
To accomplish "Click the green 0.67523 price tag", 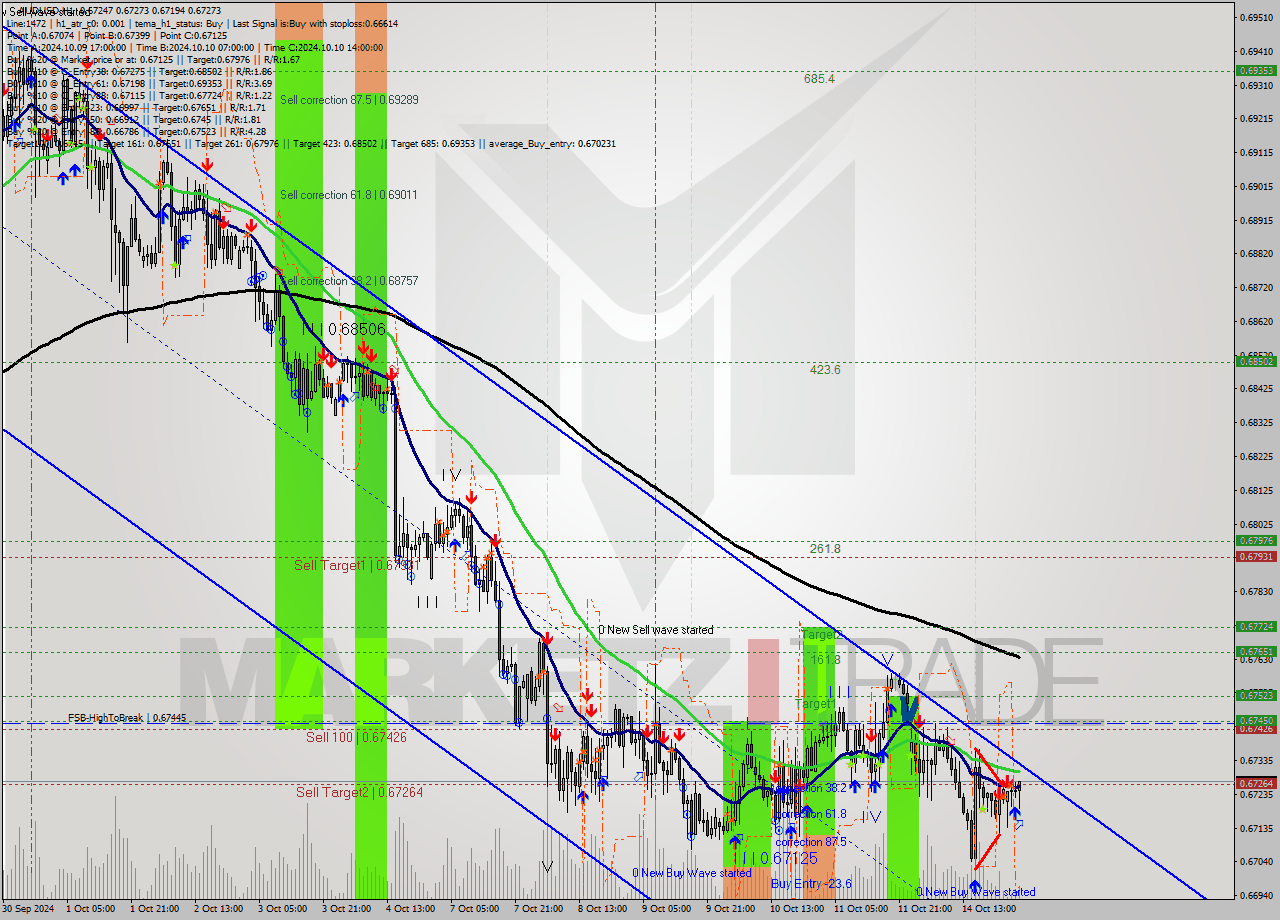I will pos(1256,695).
